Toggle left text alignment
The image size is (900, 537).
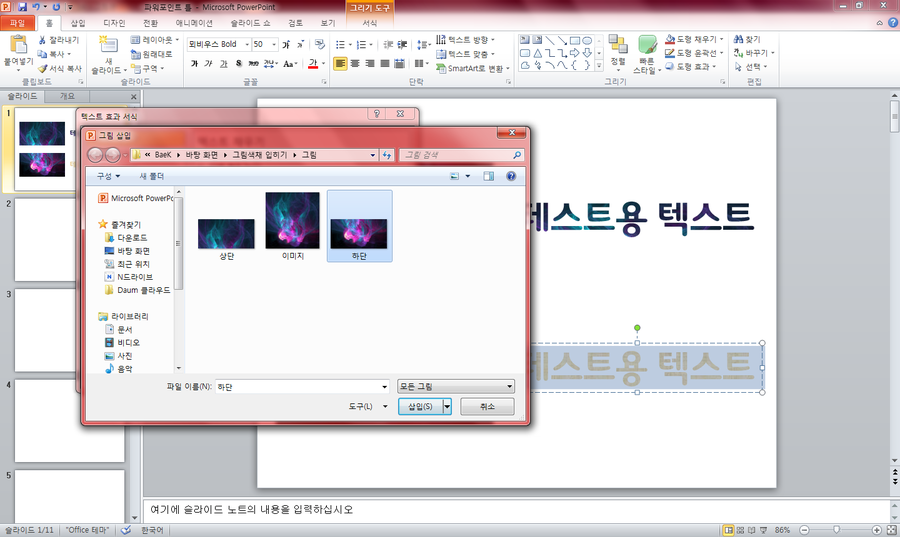pos(340,63)
